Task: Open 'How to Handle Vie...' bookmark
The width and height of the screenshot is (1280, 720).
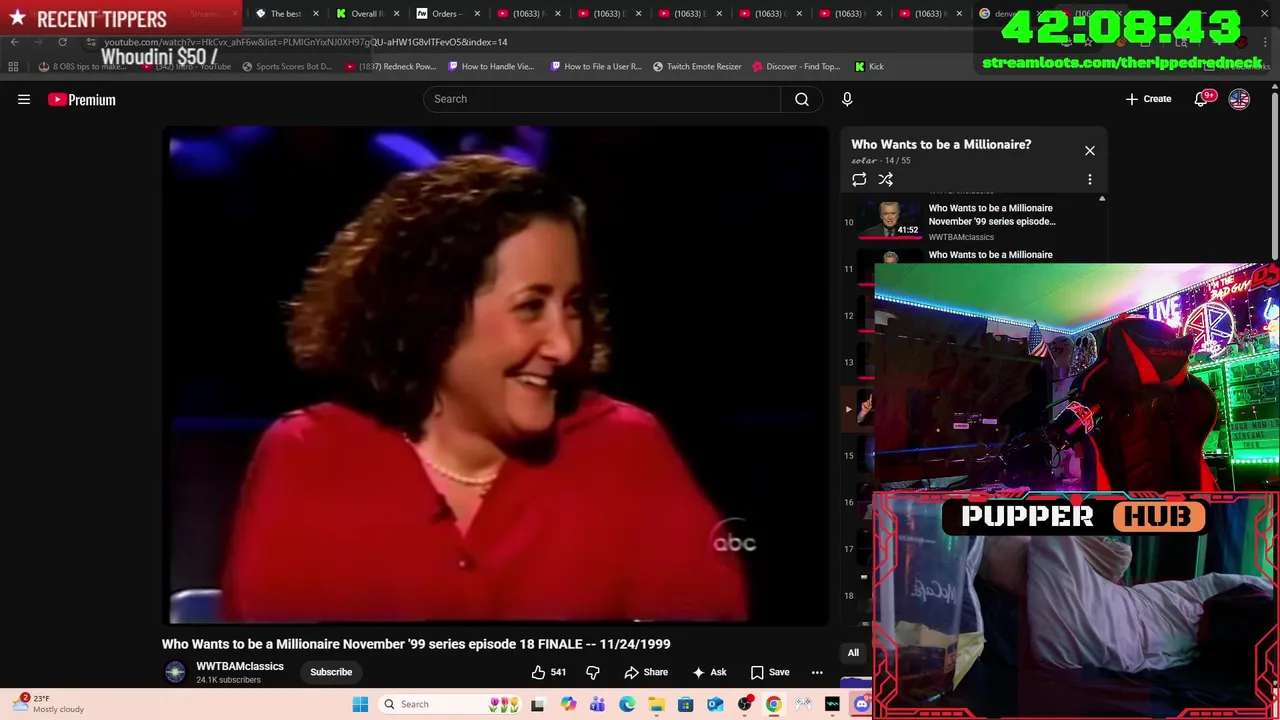Action: pyautogui.click(x=491, y=66)
